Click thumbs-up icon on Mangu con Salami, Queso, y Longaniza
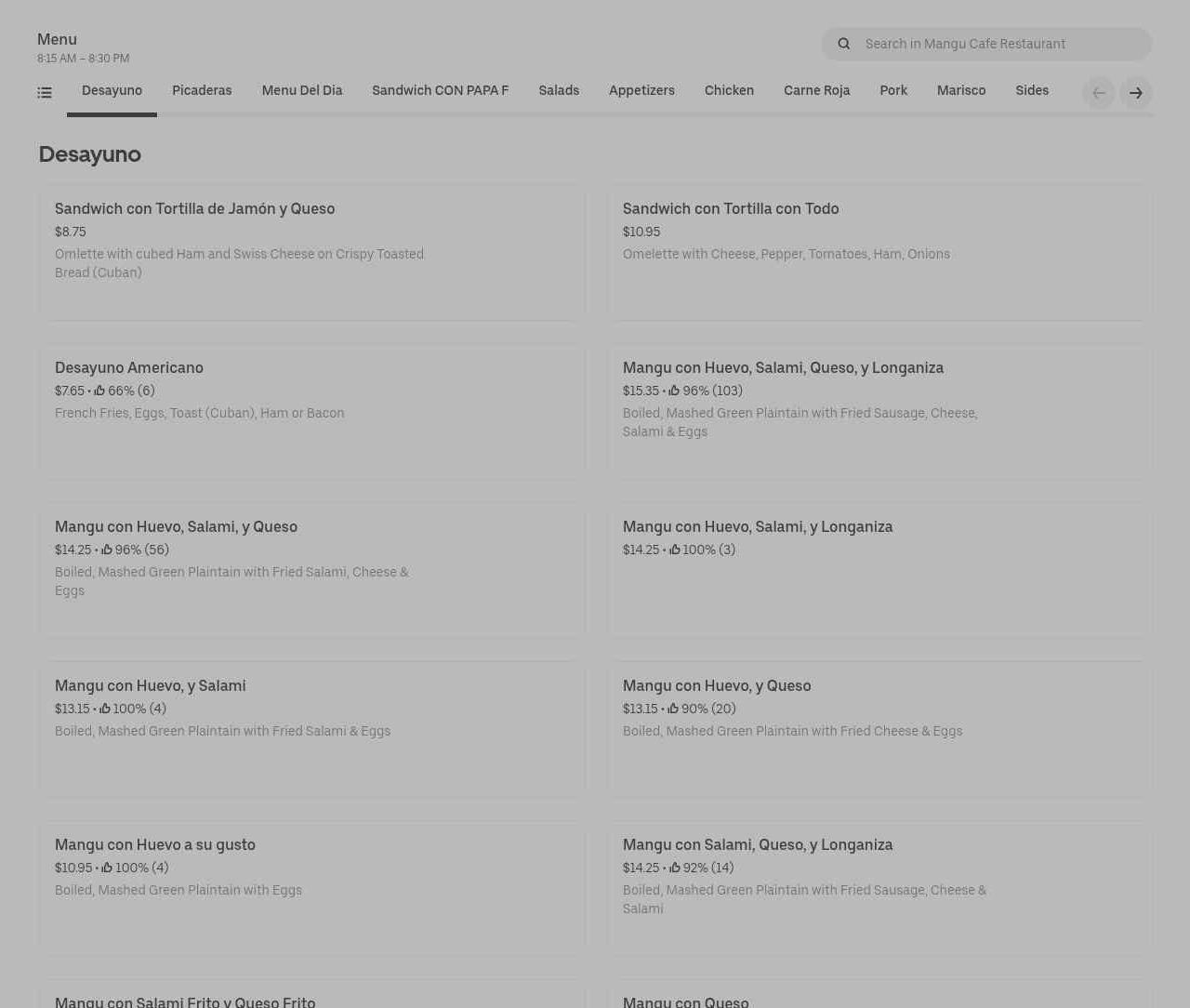 tap(675, 869)
